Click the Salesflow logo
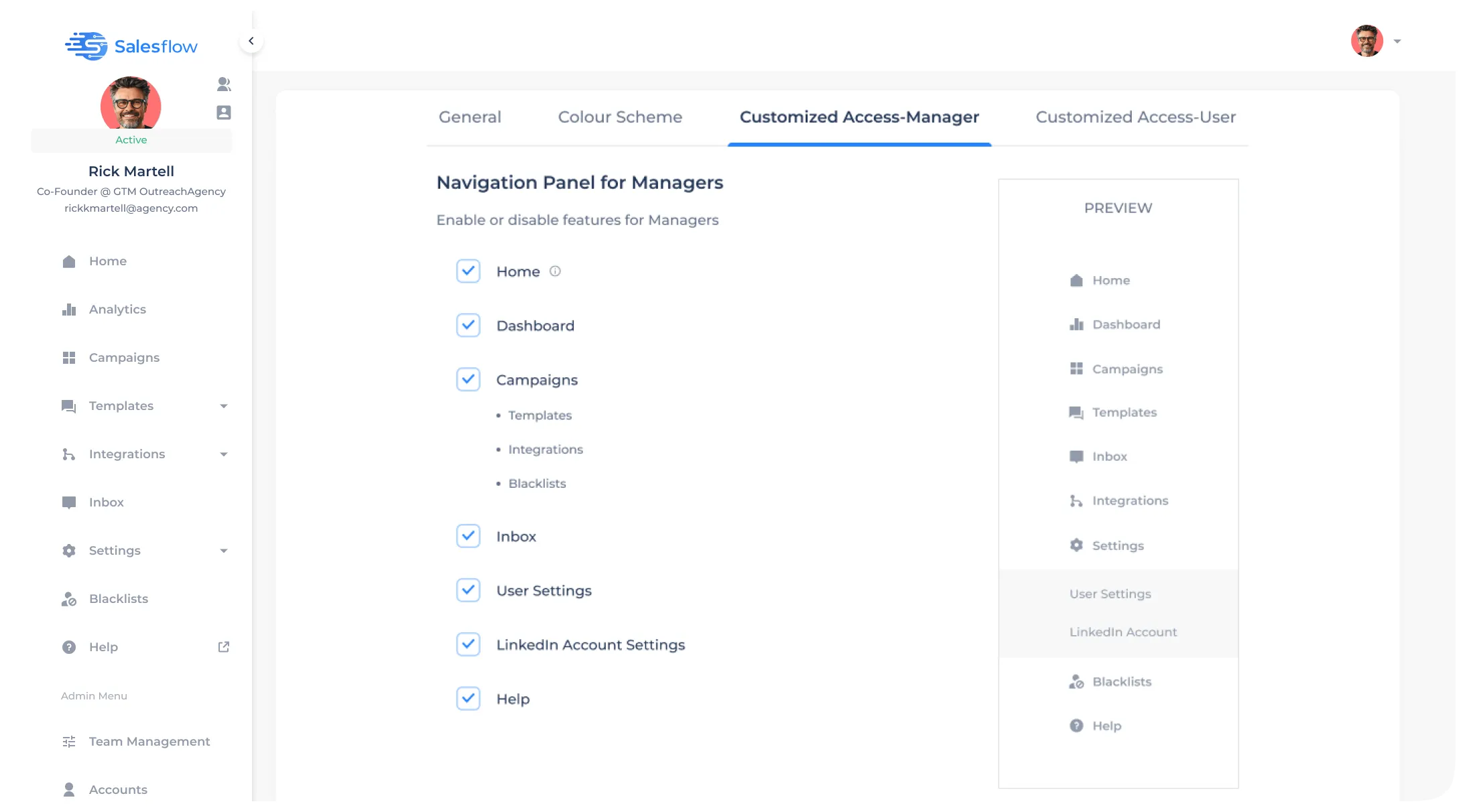 [x=131, y=46]
